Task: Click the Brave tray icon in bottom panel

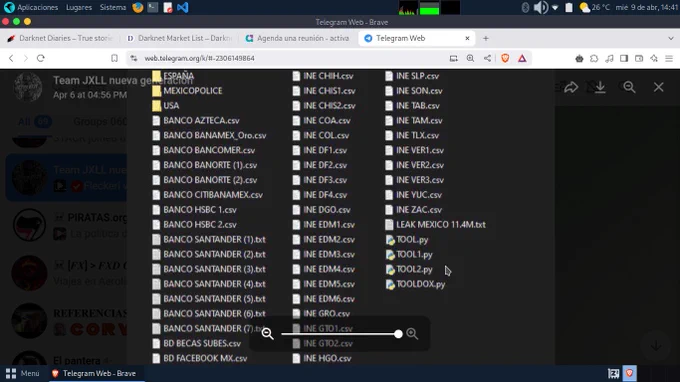Action: click(x=629, y=373)
